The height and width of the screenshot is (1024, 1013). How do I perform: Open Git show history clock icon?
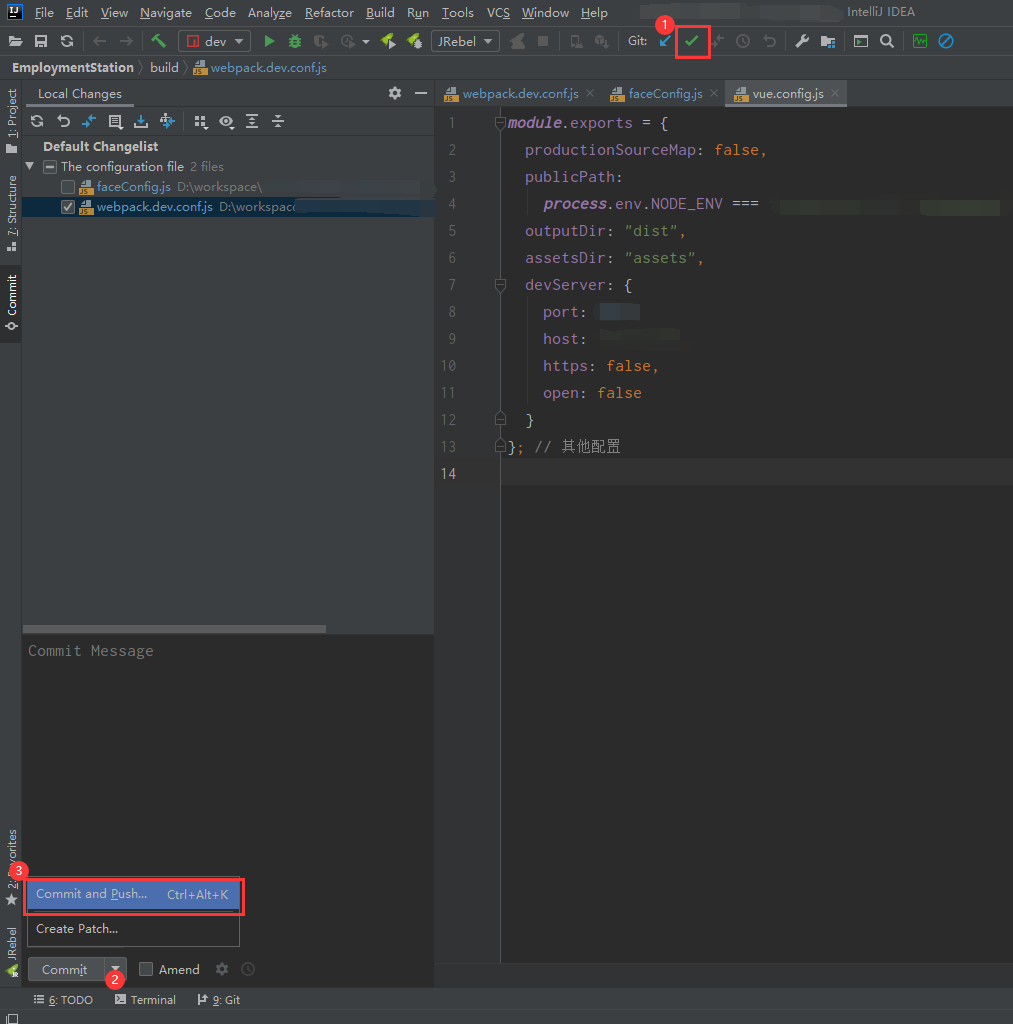coord(743,41)
